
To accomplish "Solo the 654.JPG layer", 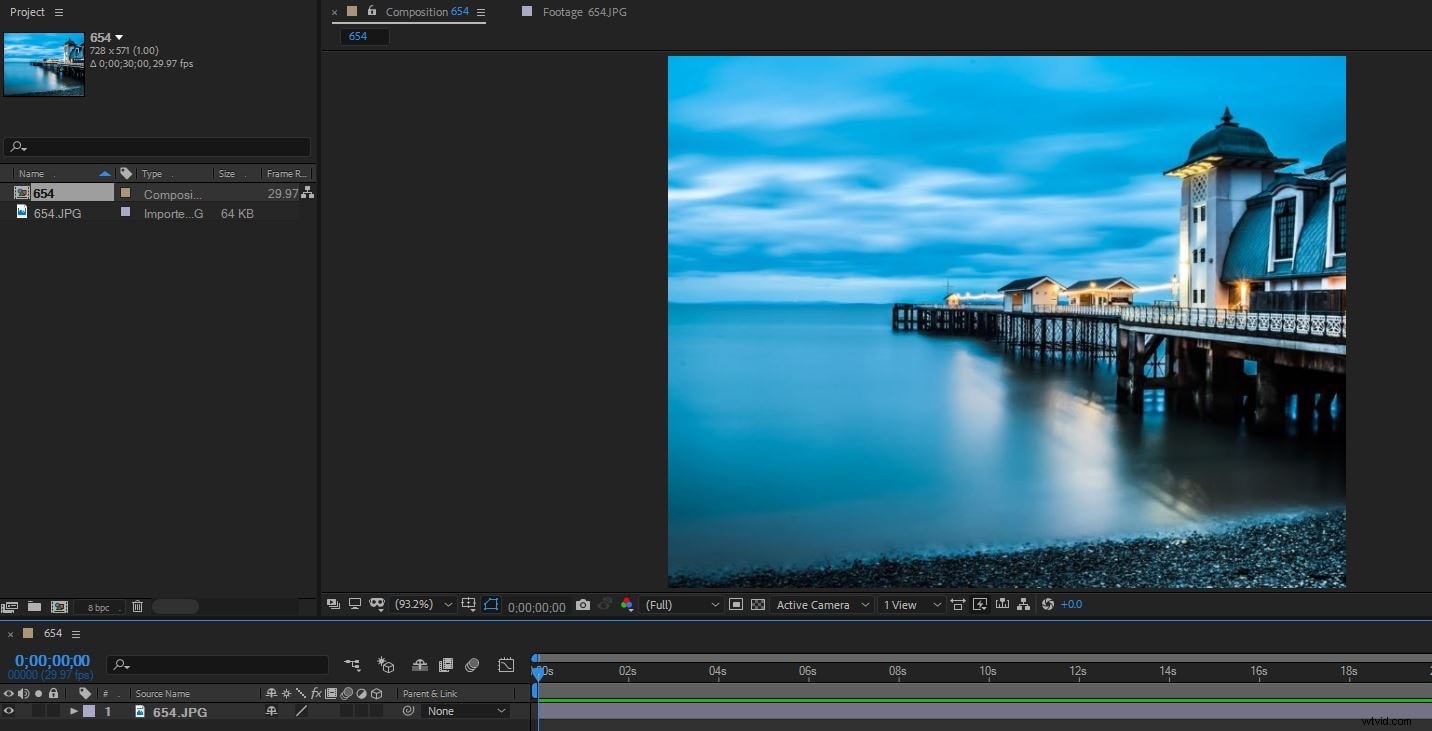I will coord(38,711).
